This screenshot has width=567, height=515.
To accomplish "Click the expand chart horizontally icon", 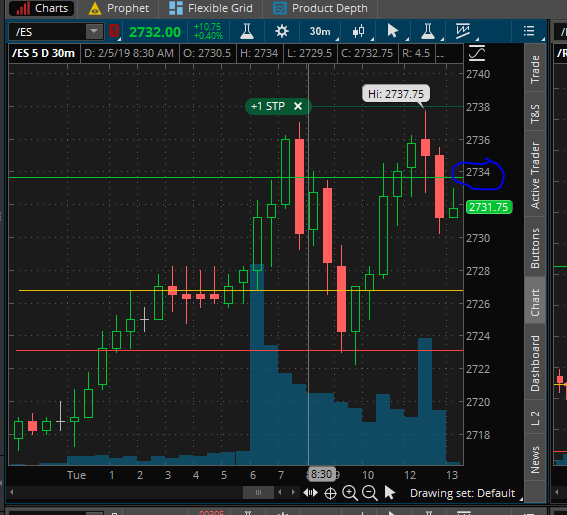I will tap(310, 493).
